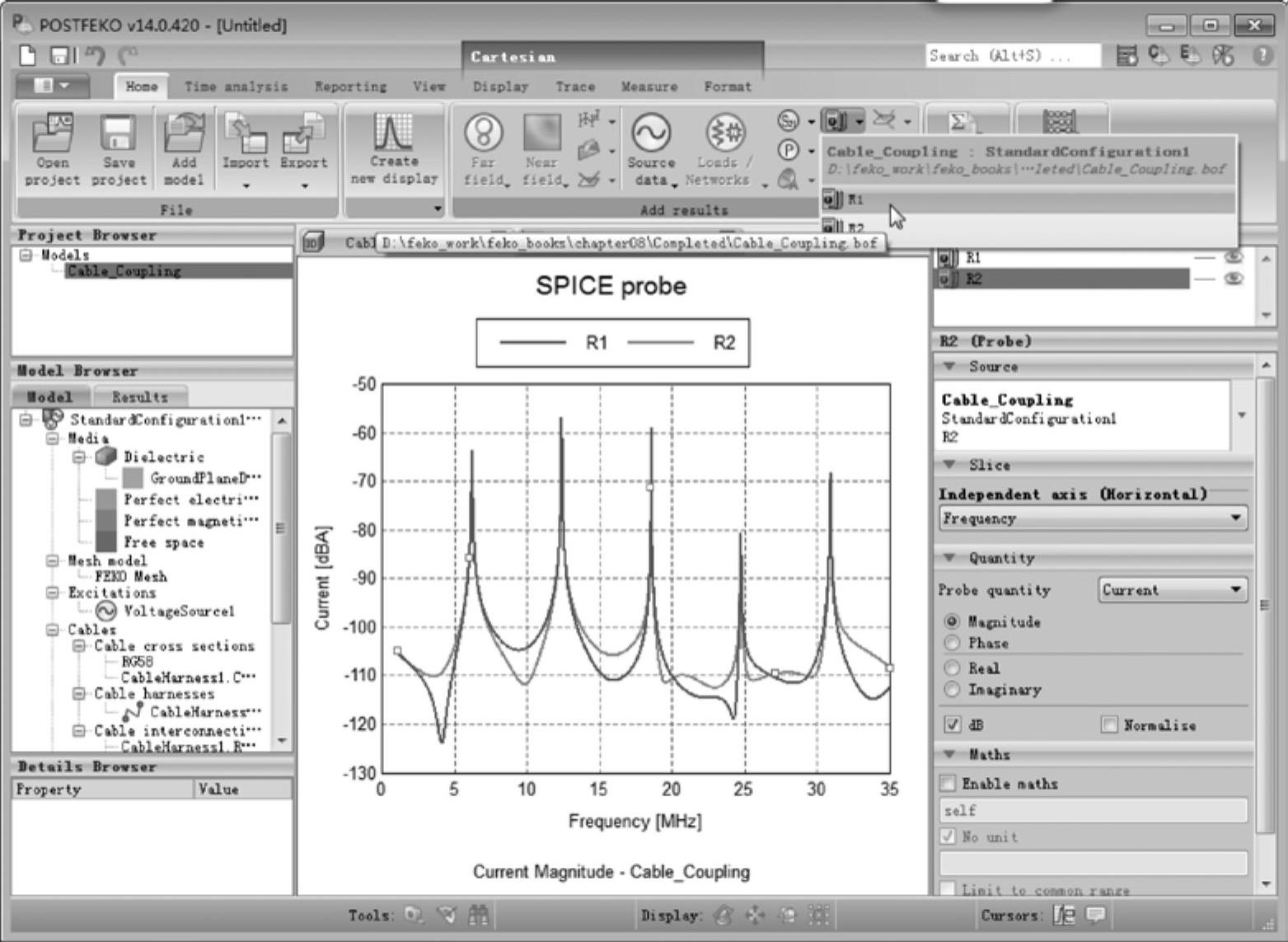Click the cursors annotation icon in status bar
The width and height of the screenshot is (1288, 942).
pyautogui.click(x=1095, y=915)
